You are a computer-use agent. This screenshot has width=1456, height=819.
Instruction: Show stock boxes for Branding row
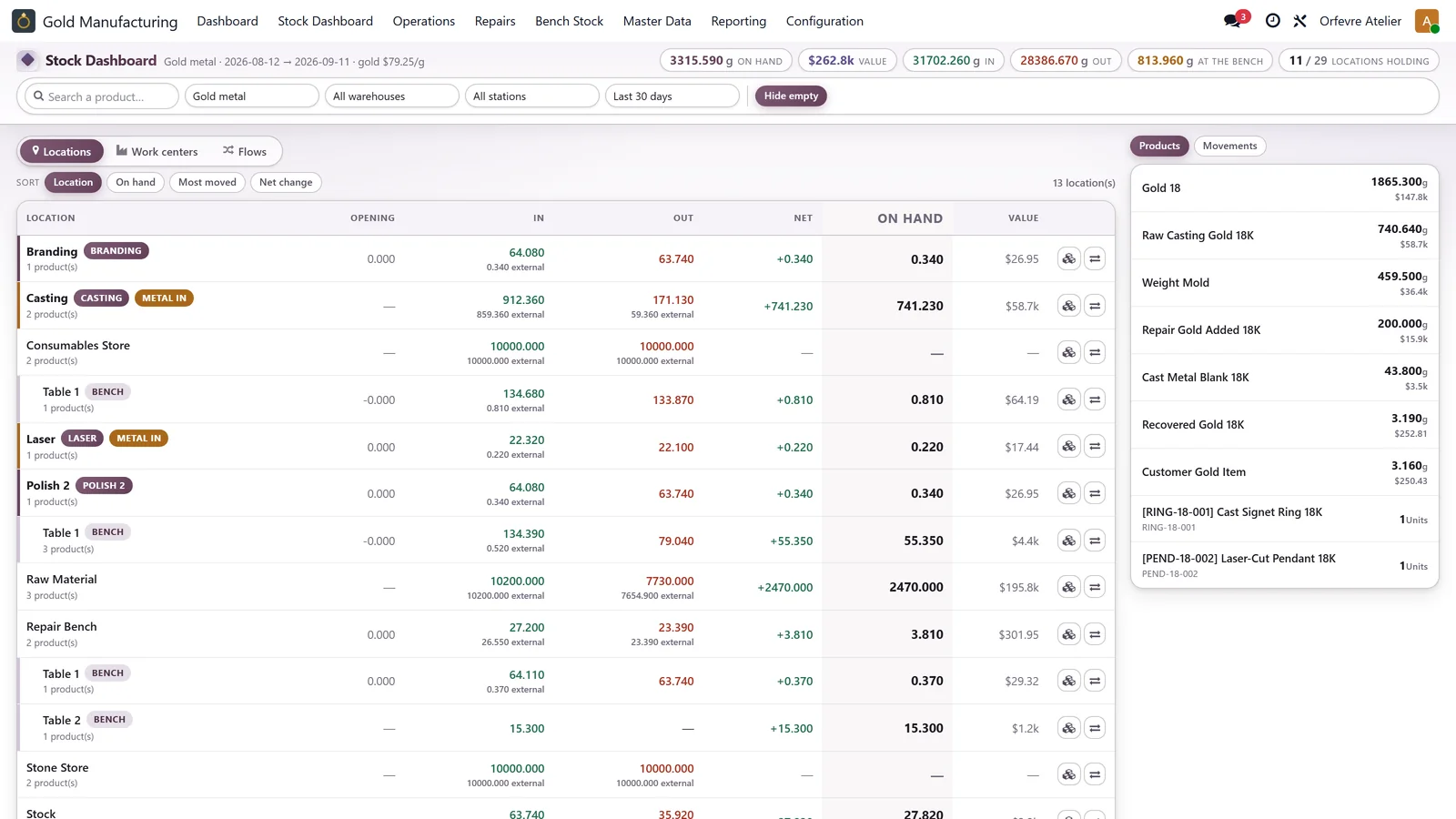coord(1069,258)
